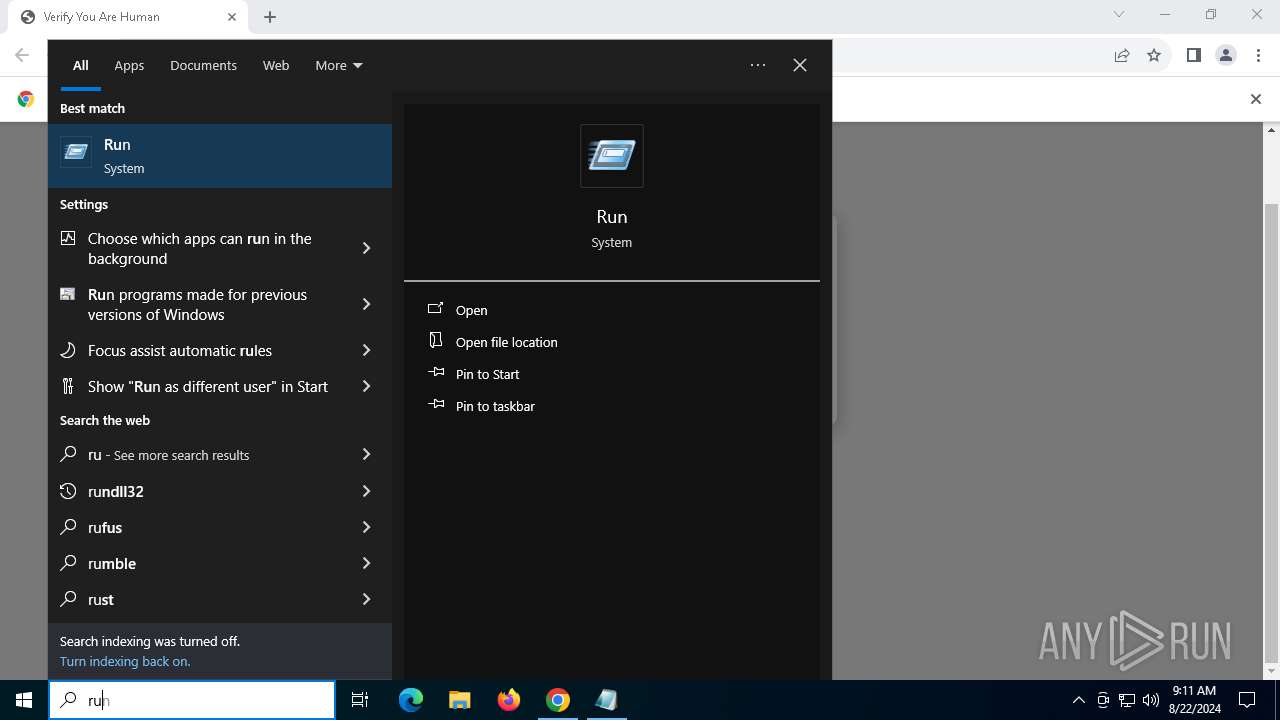Screen dimensions: 1280x720
Task: Switch to the Documents search tab
Action: 203,65
